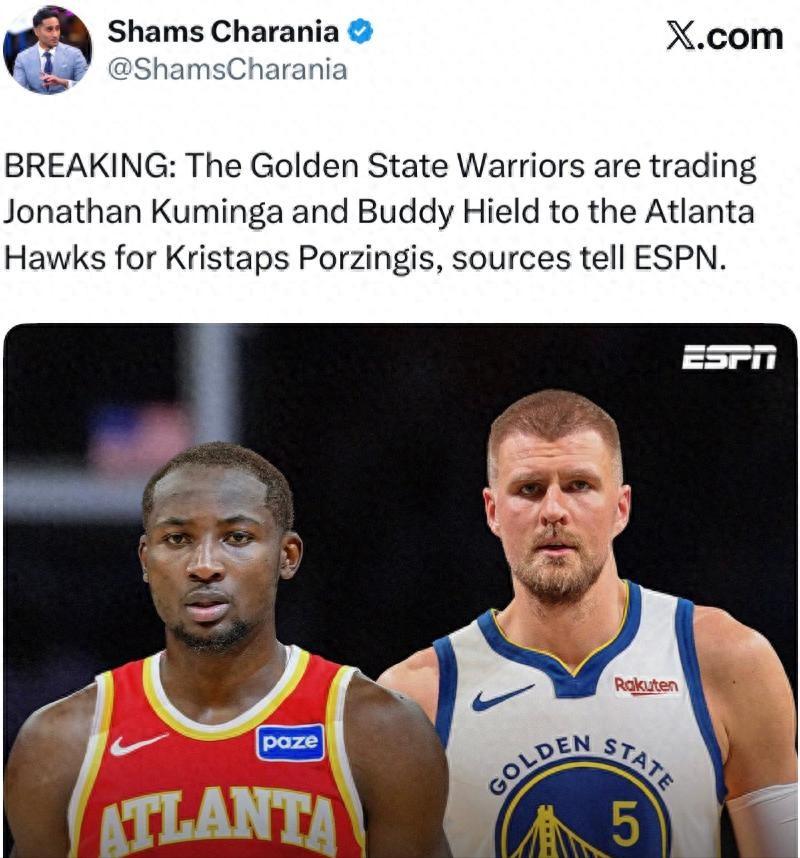The image size is (800, 858).
Task: Click the words 'Jonathan Kuminga' in tweet
Action: pos(143,212)
